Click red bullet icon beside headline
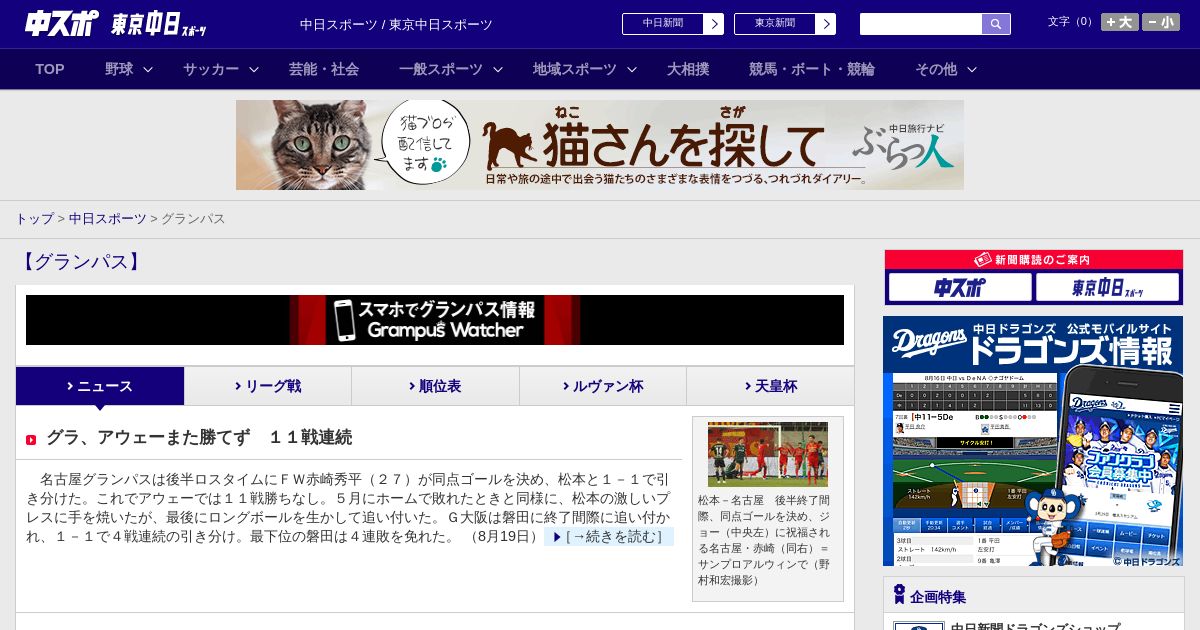The height and width of the screenshot is (630, 1200). (31, 440)
